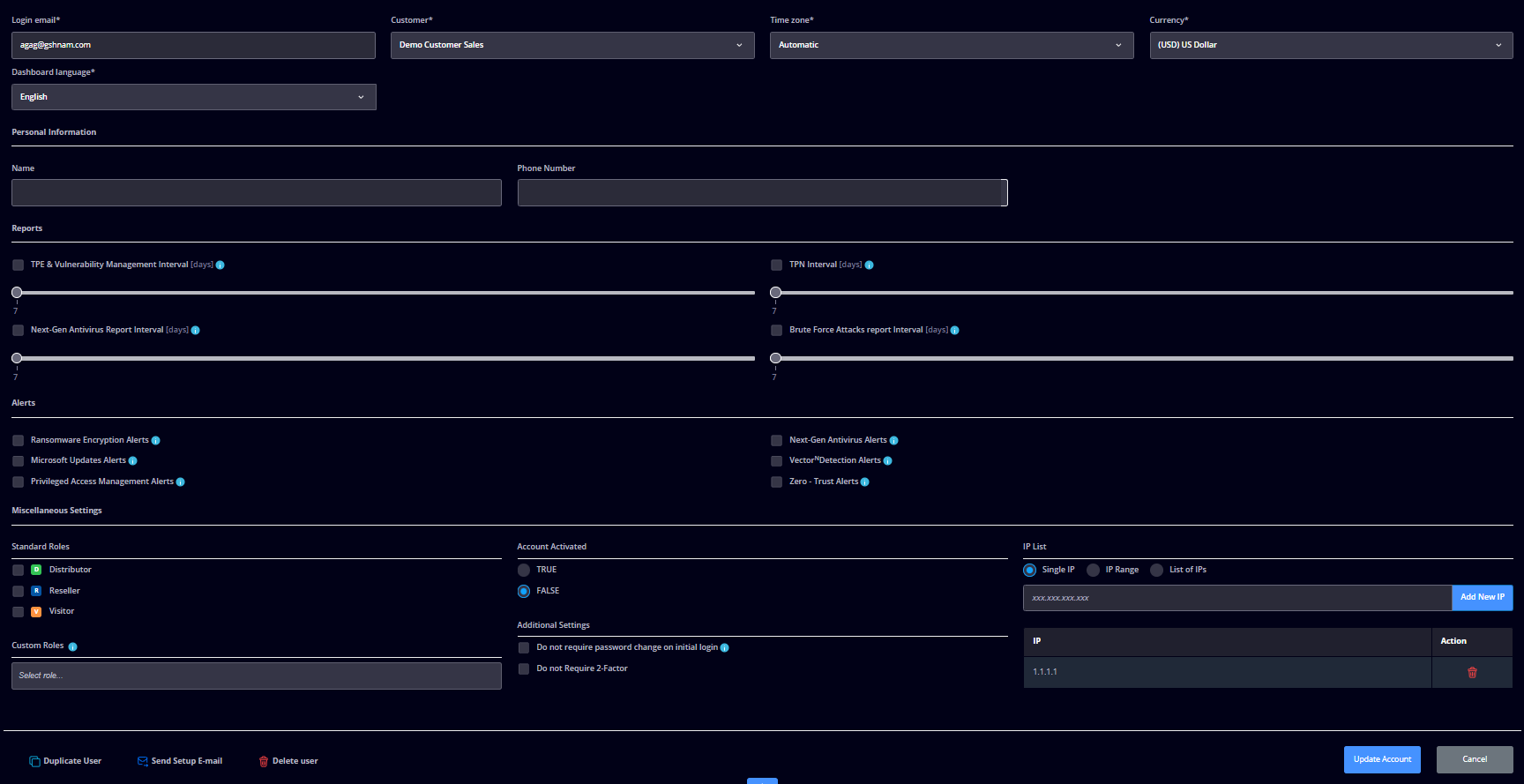The height and width of the screenshot is (784, 1524).
Task: Open the Customer dropdown showing Demo Customer Sales
Action: point(572,45)
